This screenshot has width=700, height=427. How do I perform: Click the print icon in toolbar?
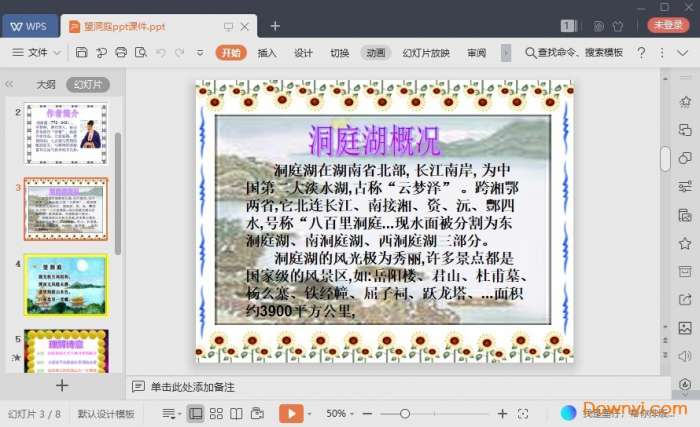point(121,53)
